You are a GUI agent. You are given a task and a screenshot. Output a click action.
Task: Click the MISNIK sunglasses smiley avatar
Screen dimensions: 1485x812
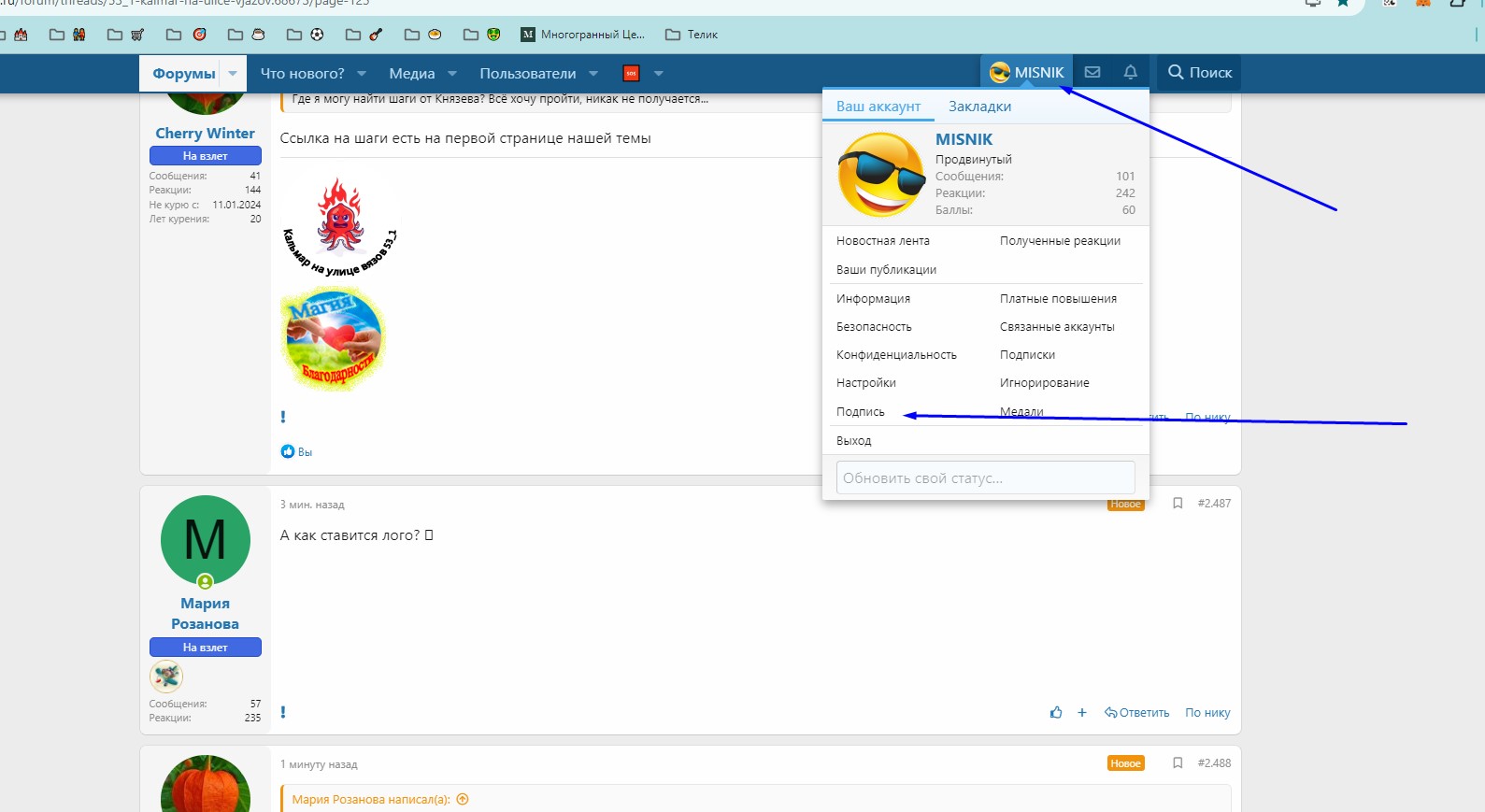coord(881,175)
